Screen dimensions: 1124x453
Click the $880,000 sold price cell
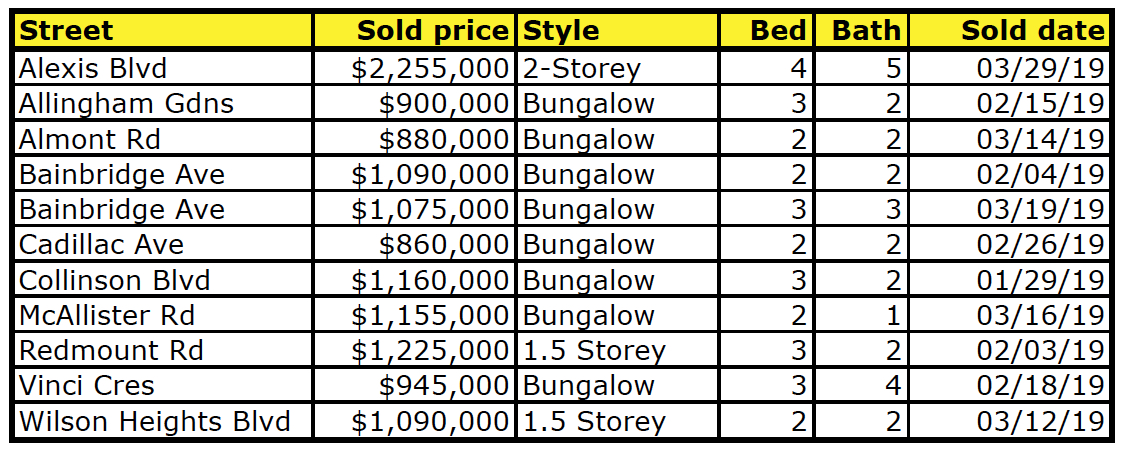point(414,138)
